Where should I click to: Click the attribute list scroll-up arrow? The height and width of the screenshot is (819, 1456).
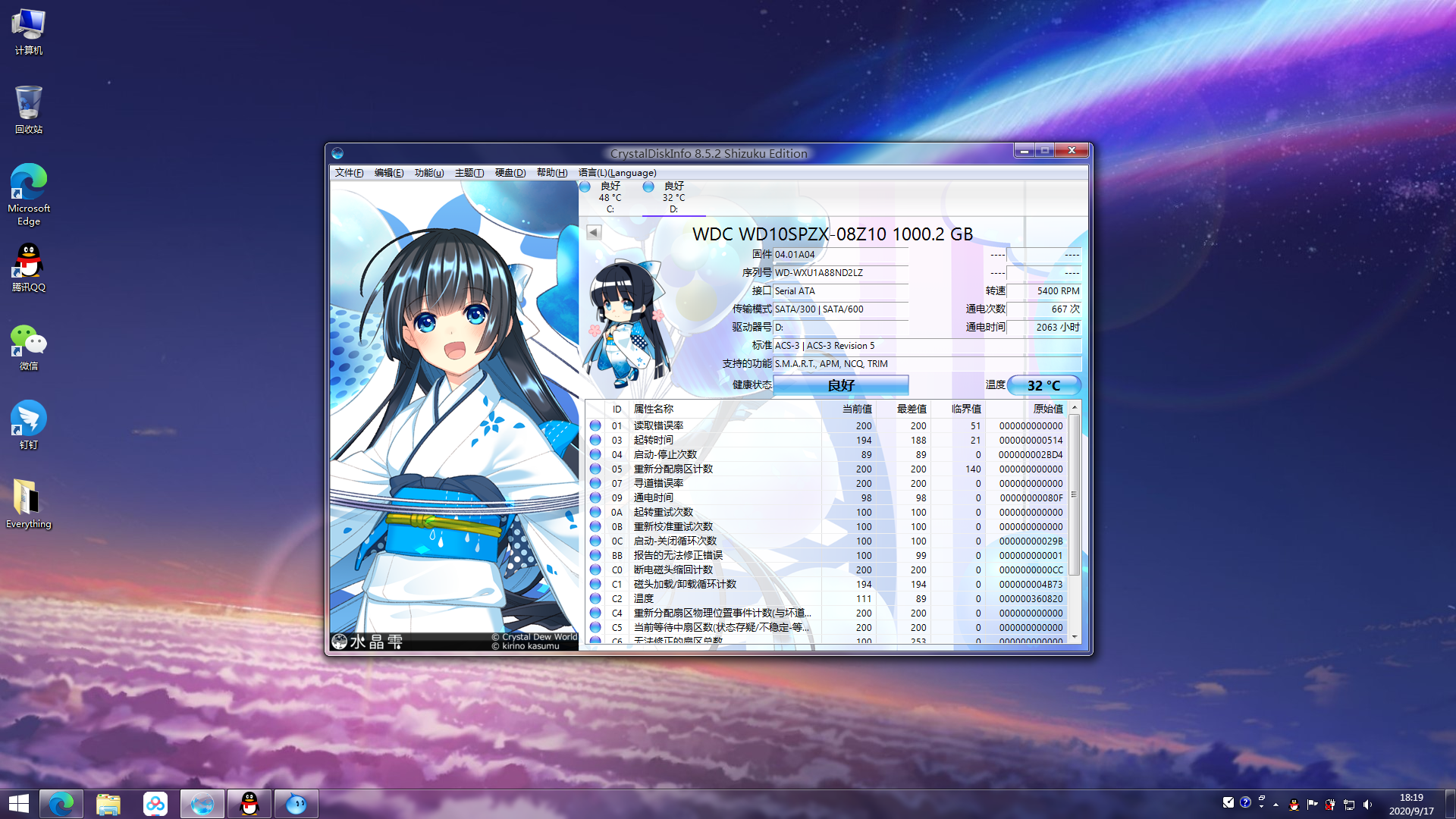(1075, 408)
